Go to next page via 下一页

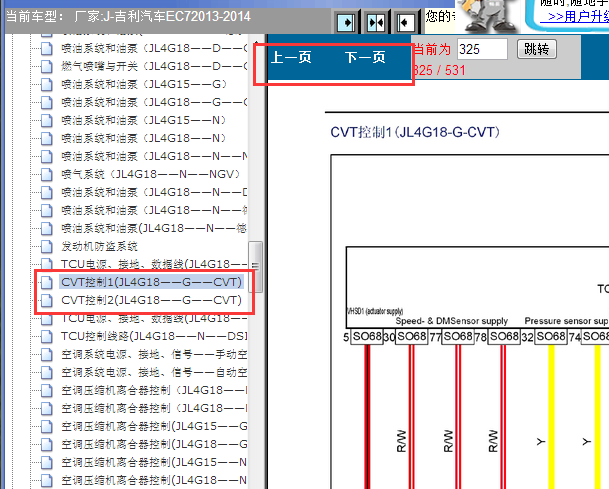click(x=365, y=57)
